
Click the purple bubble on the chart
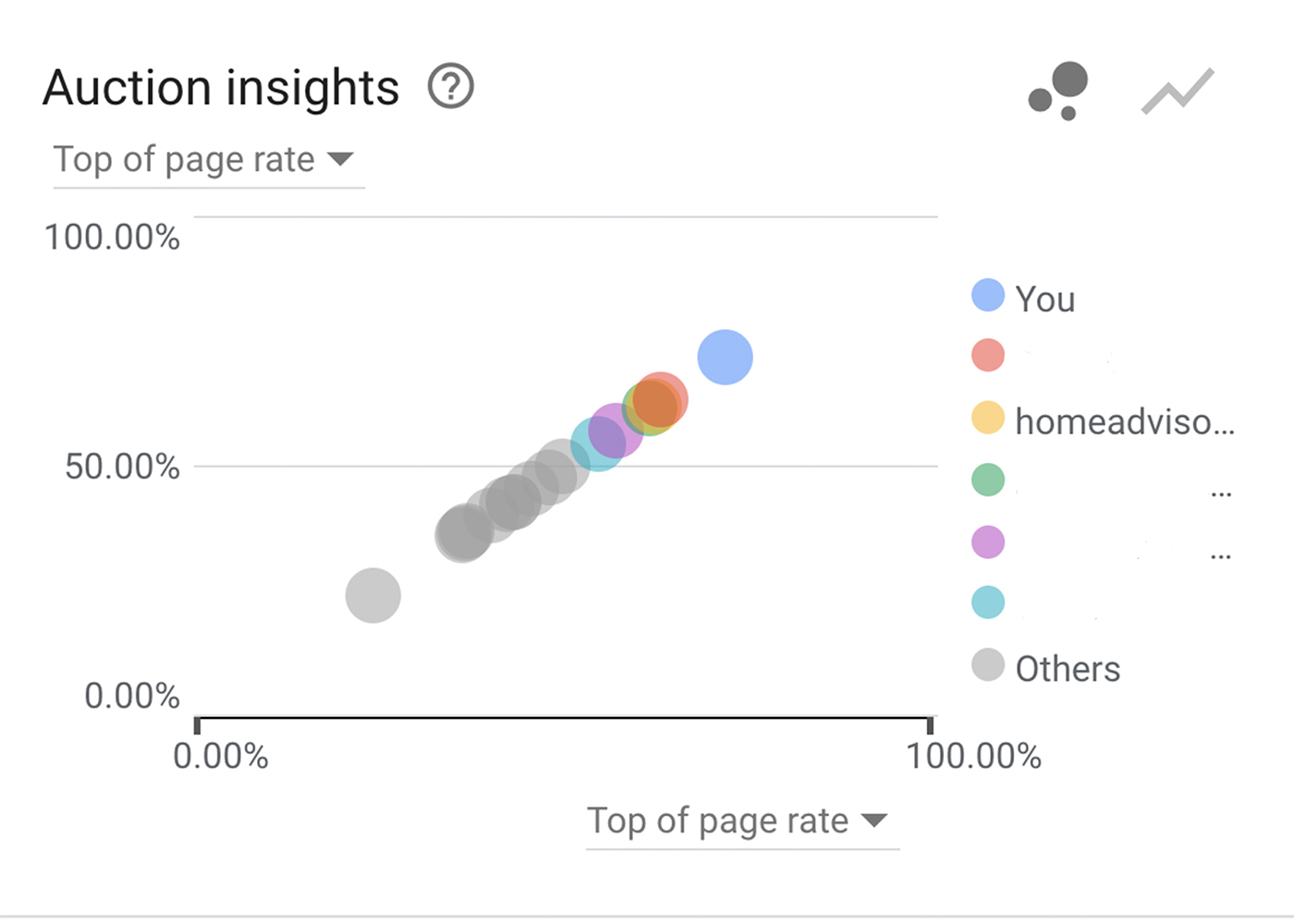point(616,431)
